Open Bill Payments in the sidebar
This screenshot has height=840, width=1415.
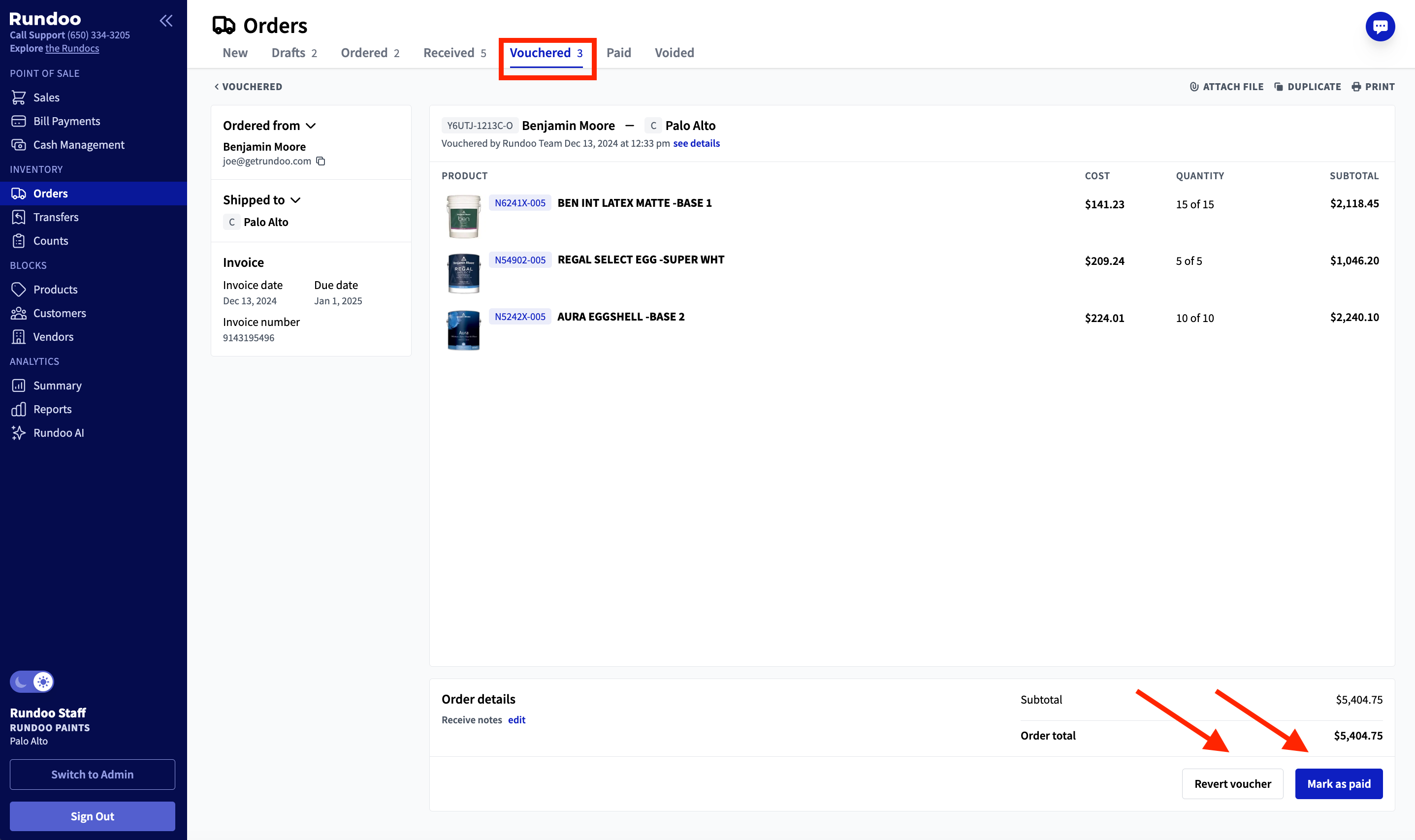pyautogui.click(x=94, y=121)
